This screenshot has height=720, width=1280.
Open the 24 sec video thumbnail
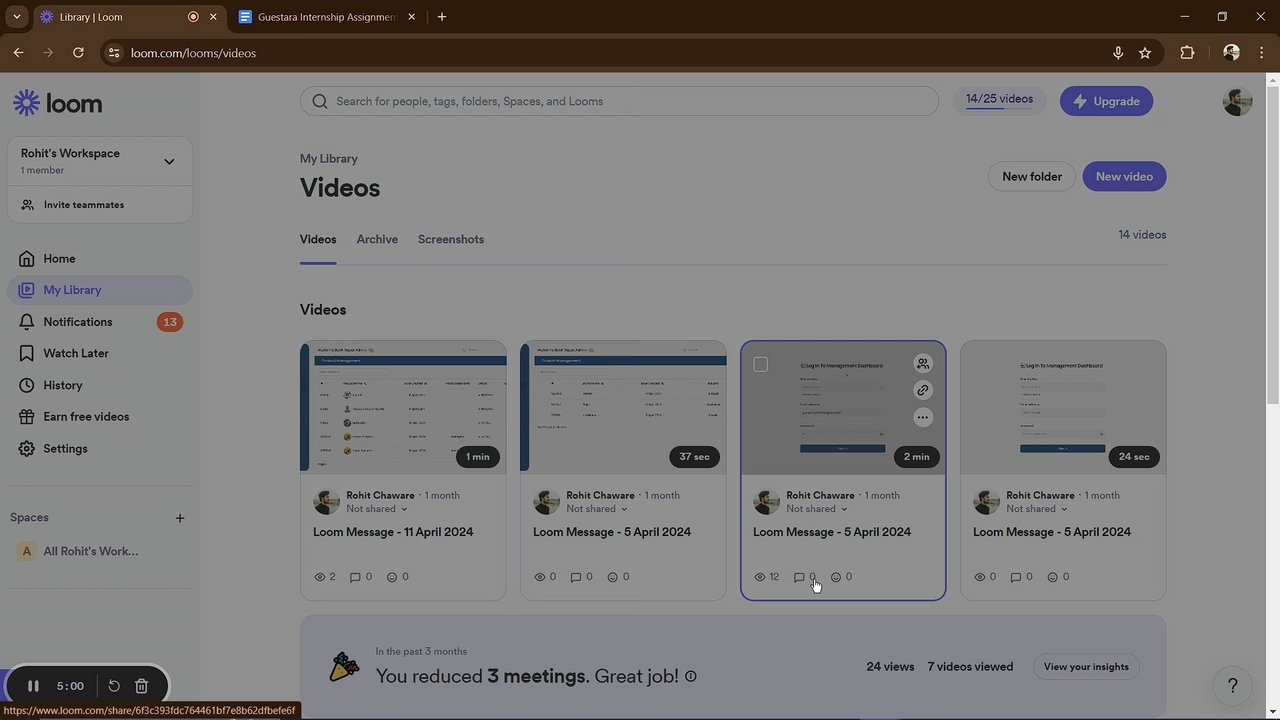(x=1063, y=407)
